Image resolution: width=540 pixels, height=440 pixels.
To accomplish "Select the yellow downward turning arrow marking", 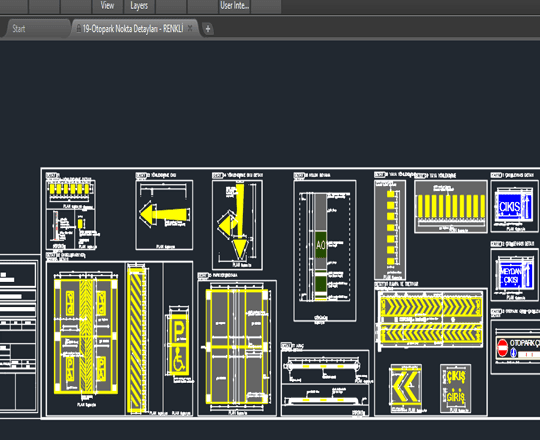I will (235, 222).
